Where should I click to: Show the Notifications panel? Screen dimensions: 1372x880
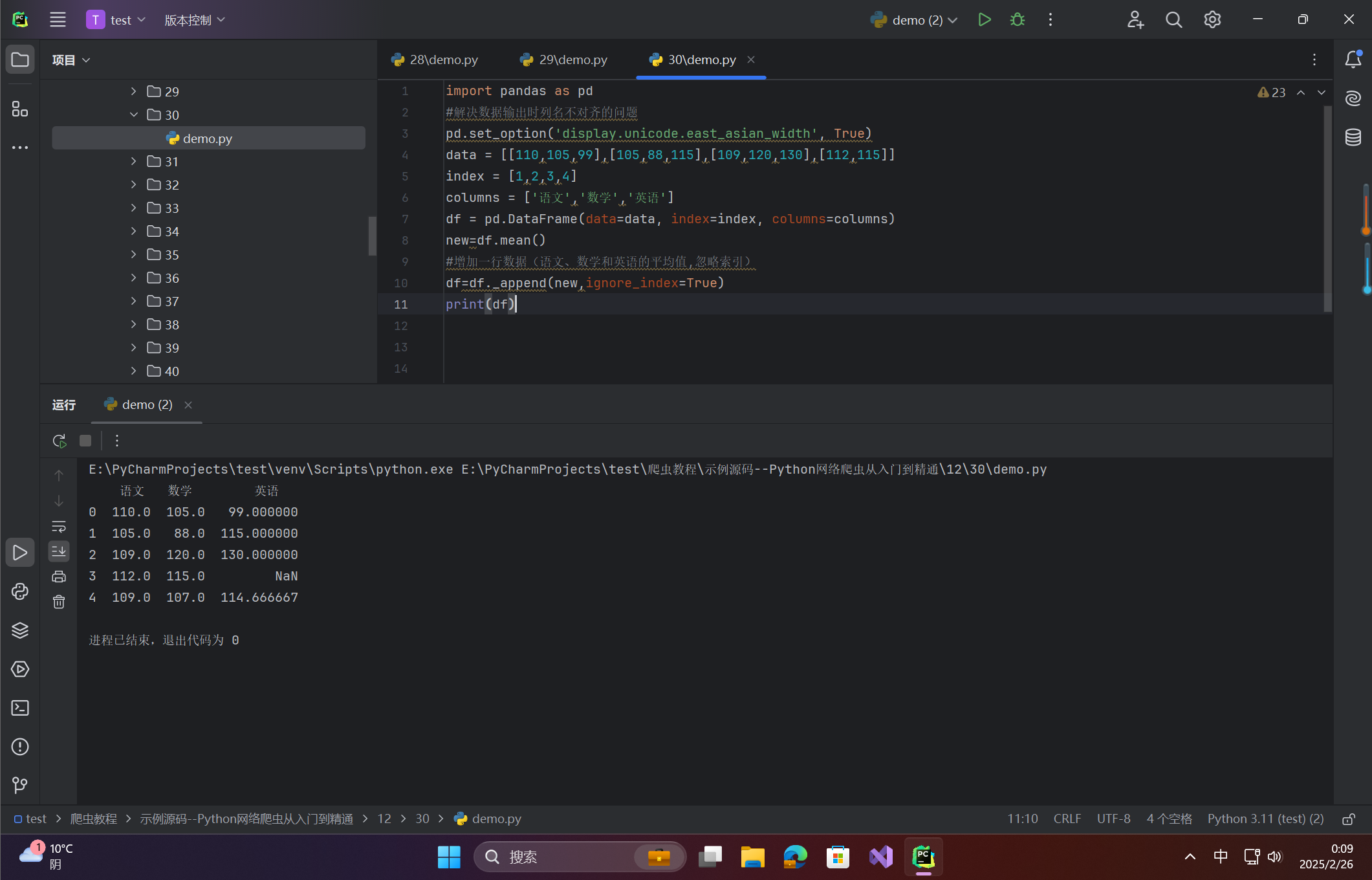point(1353,60)
